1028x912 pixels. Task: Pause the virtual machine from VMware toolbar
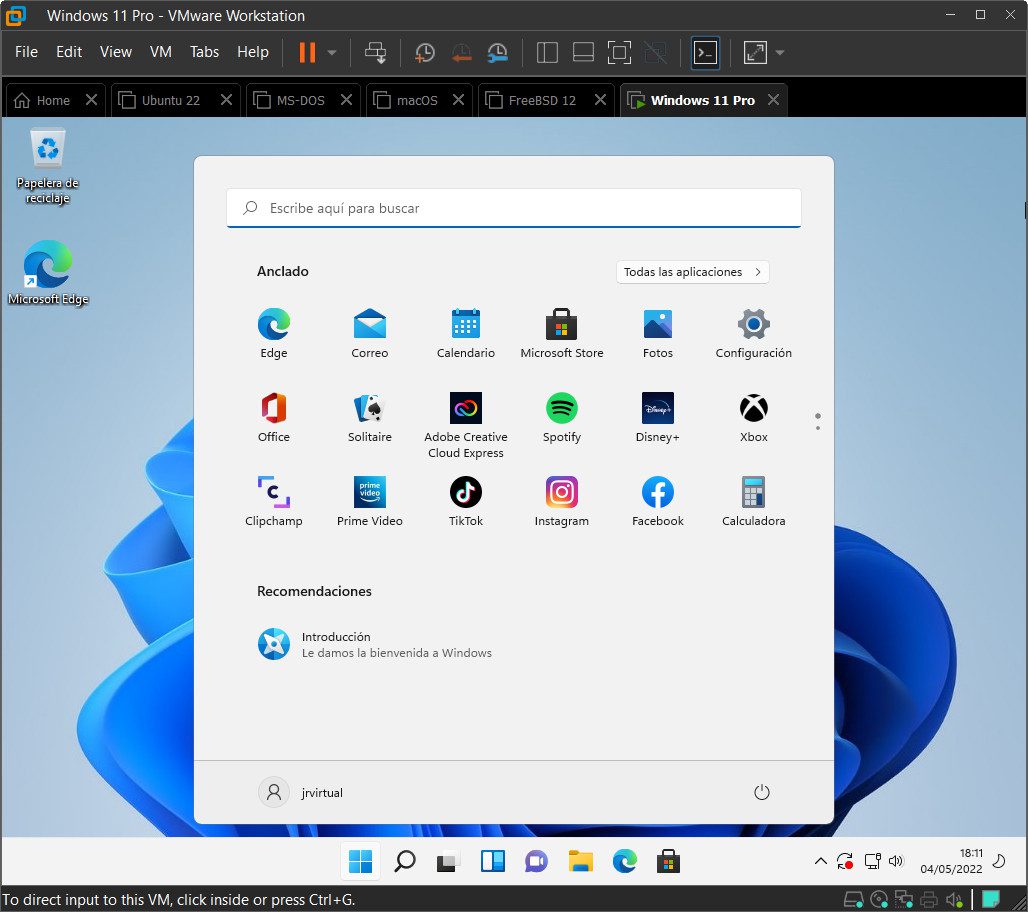[x=307, y=52]
